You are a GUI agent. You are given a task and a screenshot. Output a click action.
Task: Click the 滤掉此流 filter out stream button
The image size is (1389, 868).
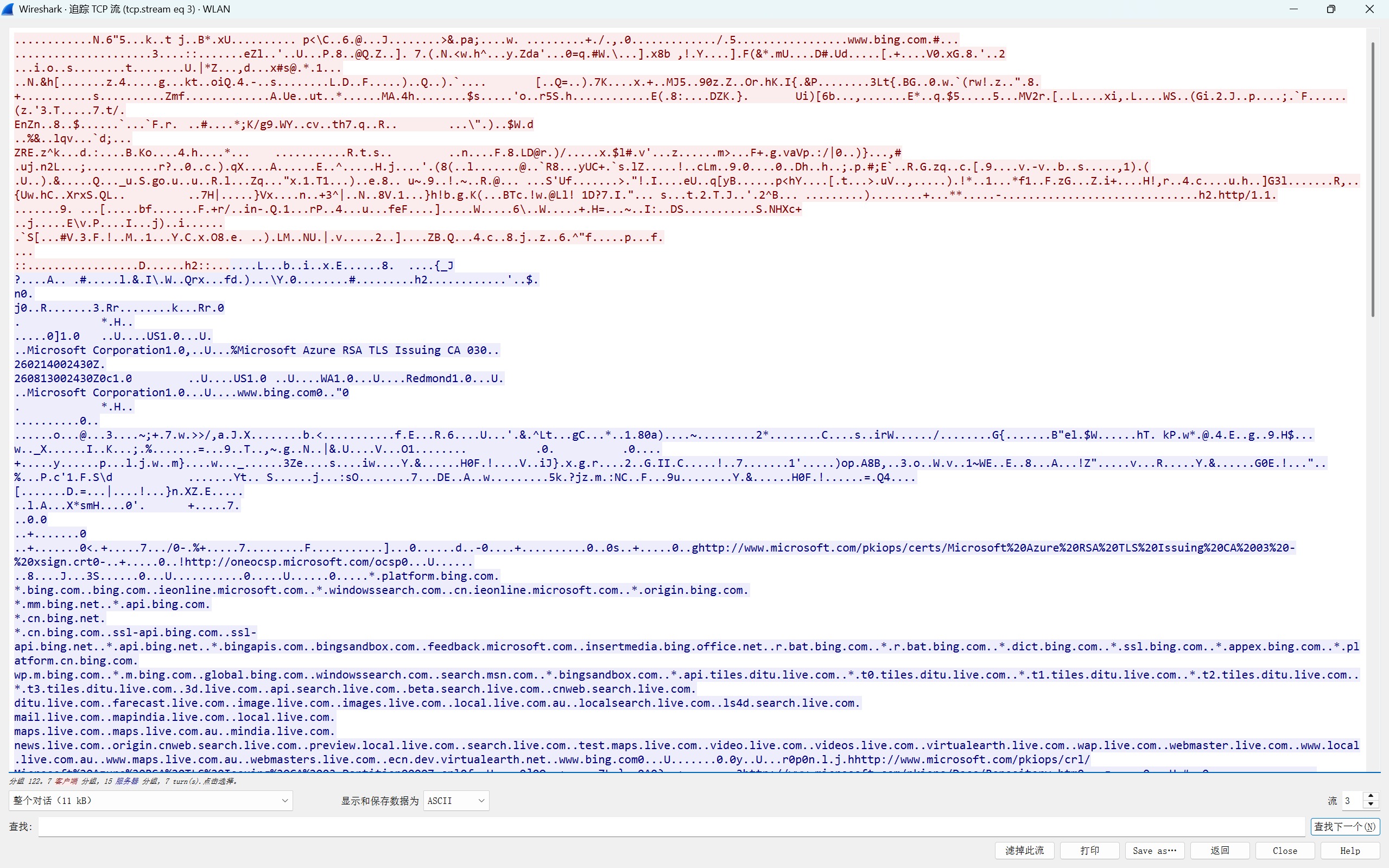pyautogui.click(x=1025, y=850)
